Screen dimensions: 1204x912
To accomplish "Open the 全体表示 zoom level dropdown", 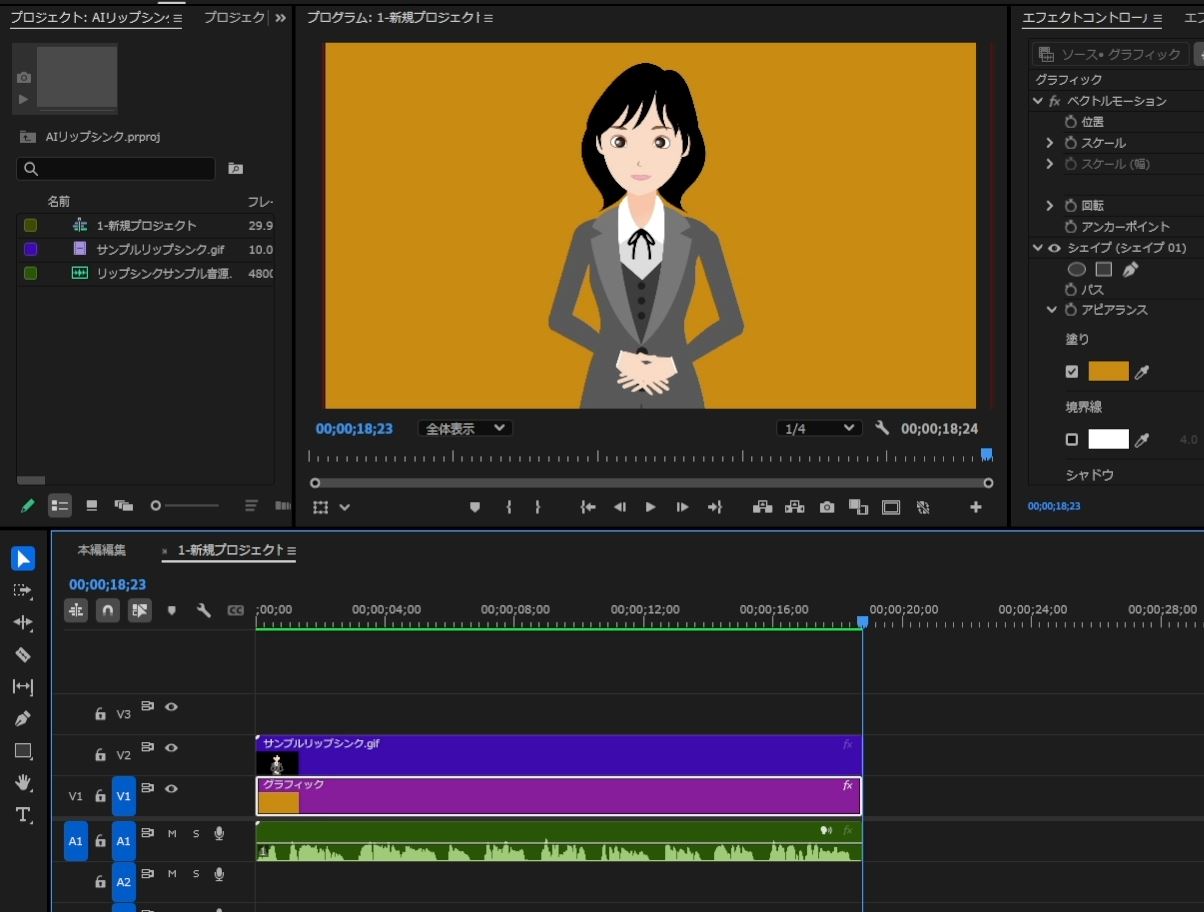I will (x=464, y=428).
